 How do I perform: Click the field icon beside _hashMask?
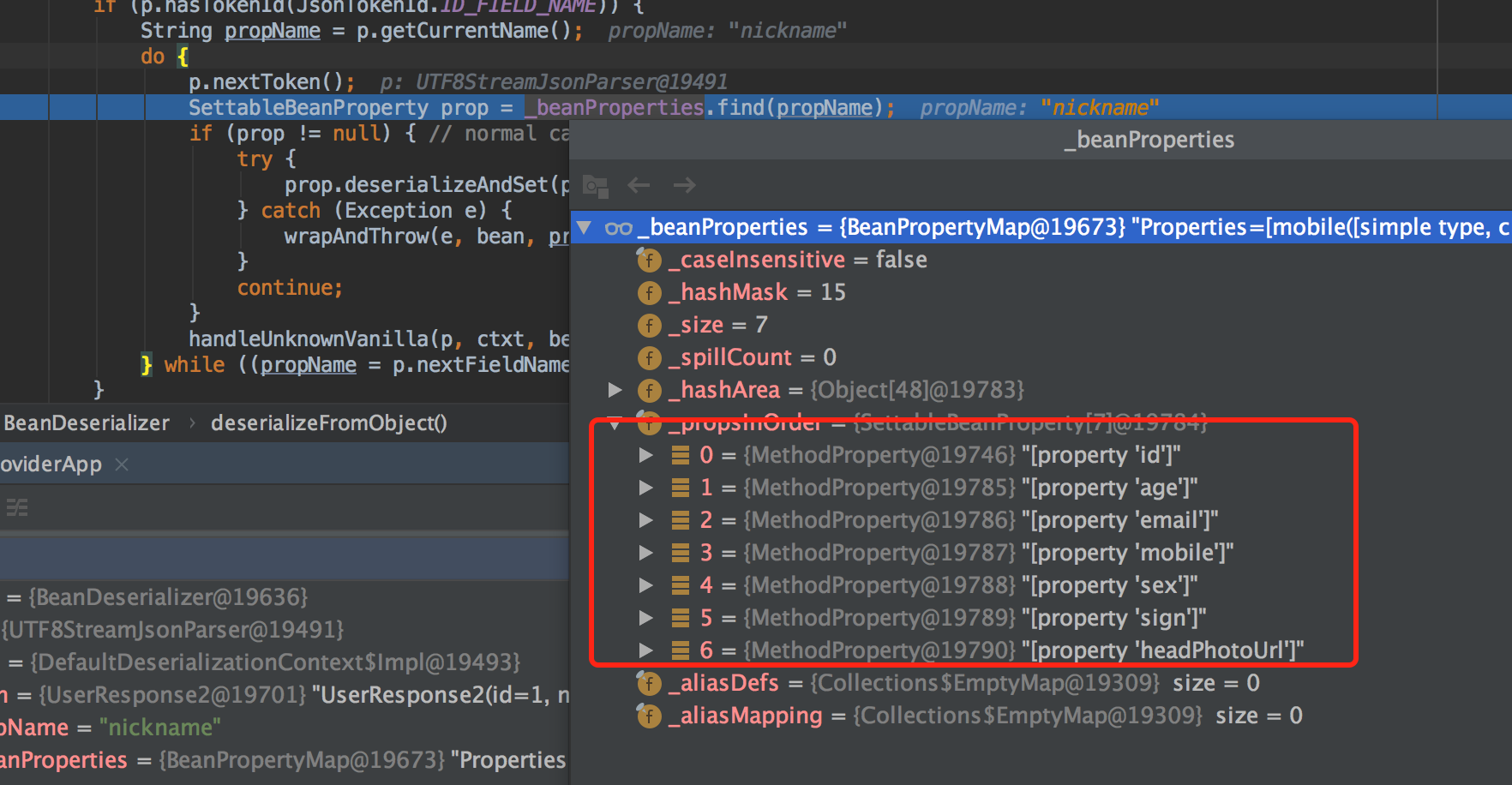pyautogui.click(x=650, y=292)
